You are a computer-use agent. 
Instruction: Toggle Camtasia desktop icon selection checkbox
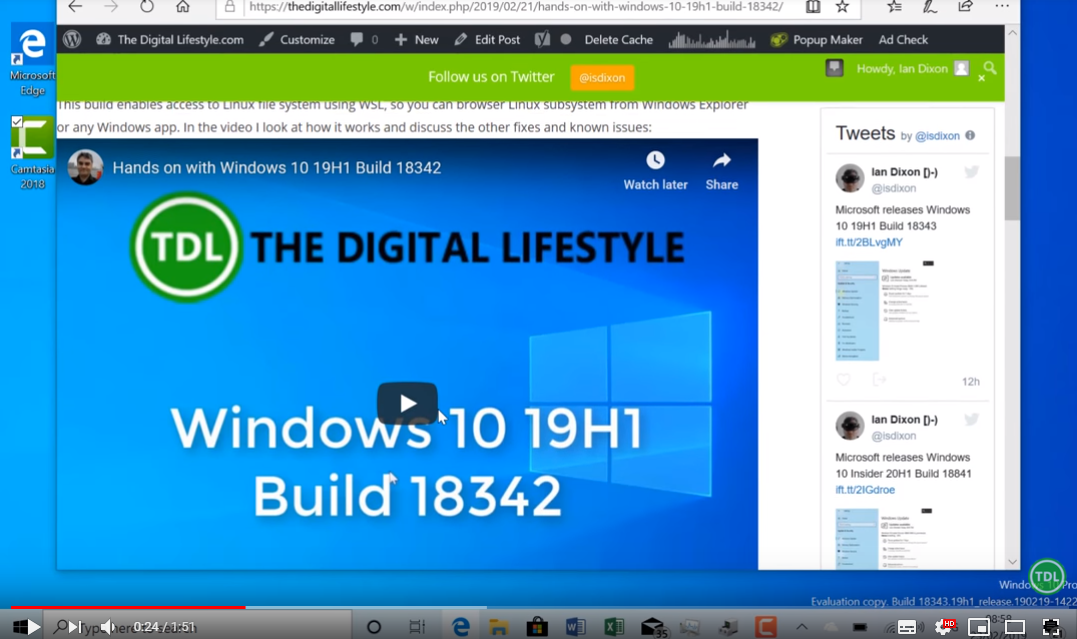(17, 122)
